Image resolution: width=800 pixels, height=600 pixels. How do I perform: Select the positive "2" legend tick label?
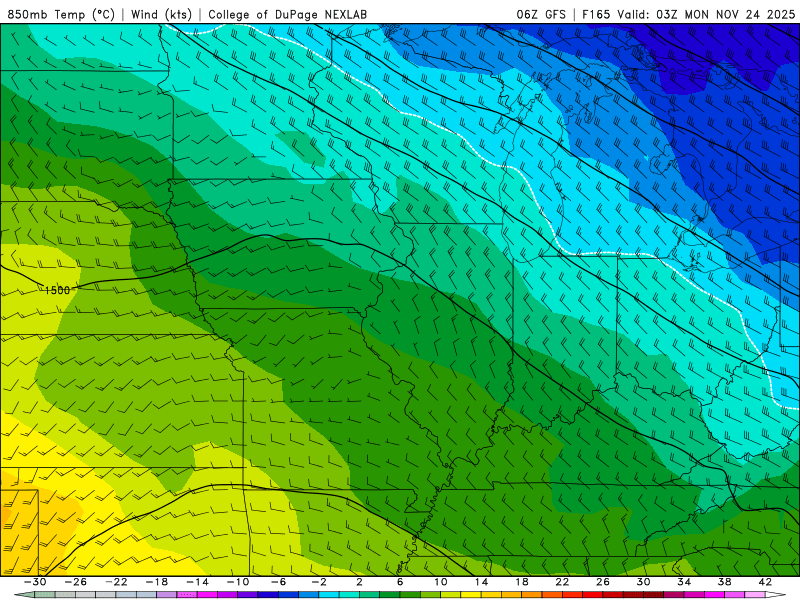point(360,582)
